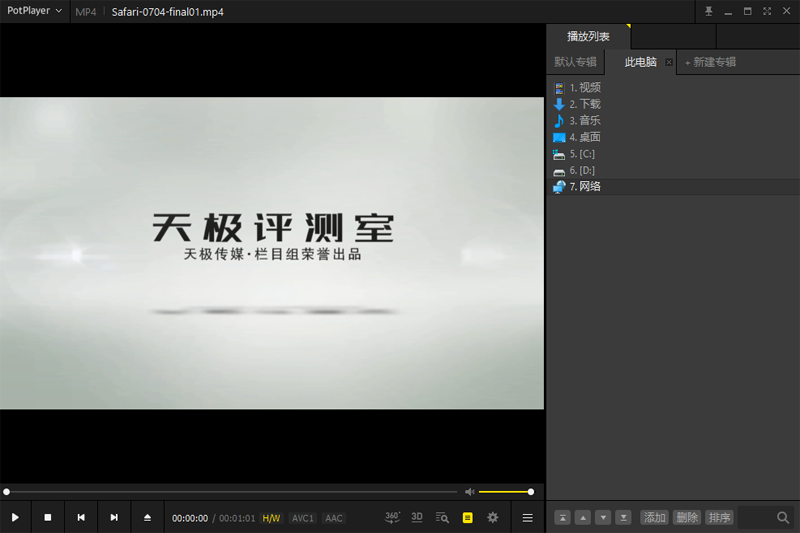Click the elapsed time display 00:00:00

(x=190, y=518)
